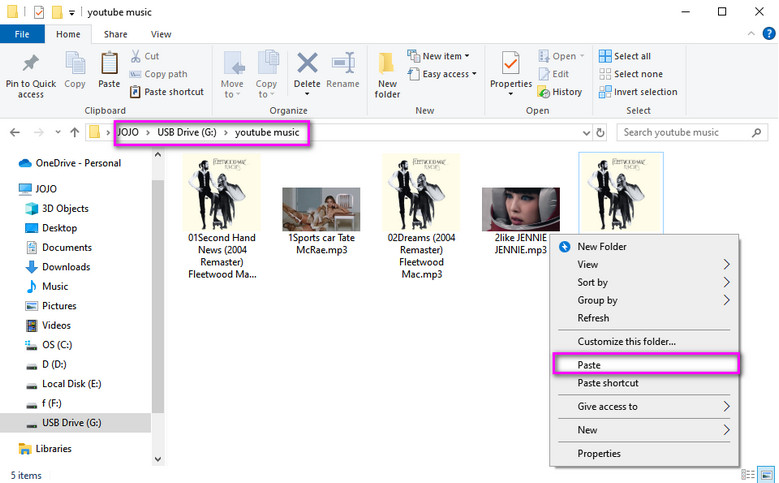Switch to large icons view icon

point(767,475)
